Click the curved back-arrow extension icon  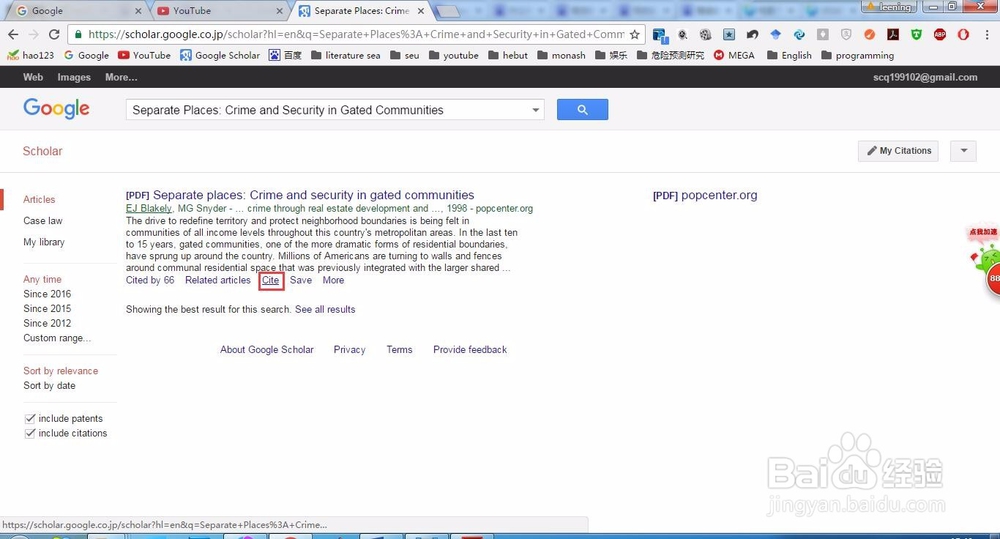[x=753, y=34]
